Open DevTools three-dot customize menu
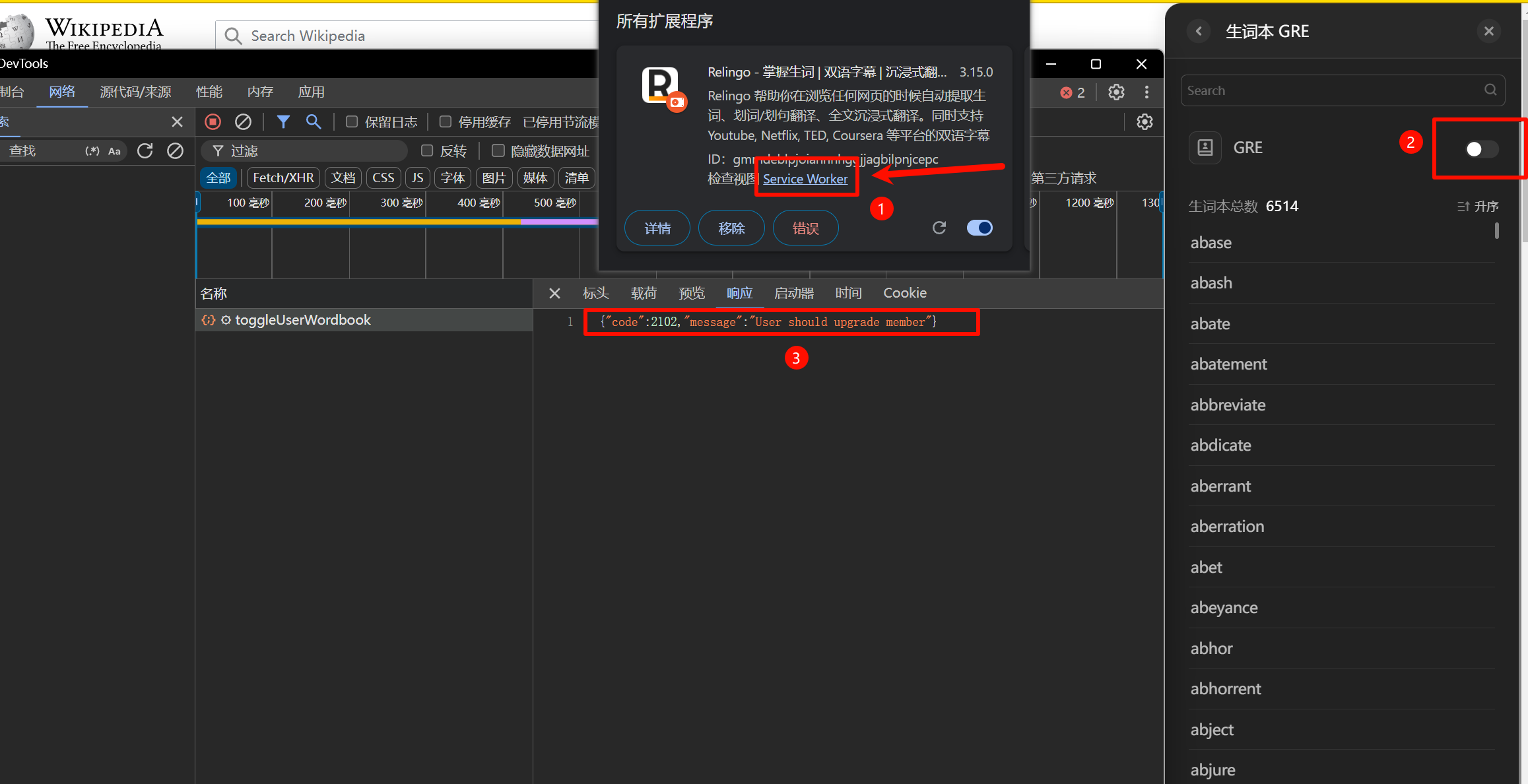This screenshot has height=784, width=1528. (1146, 92)
